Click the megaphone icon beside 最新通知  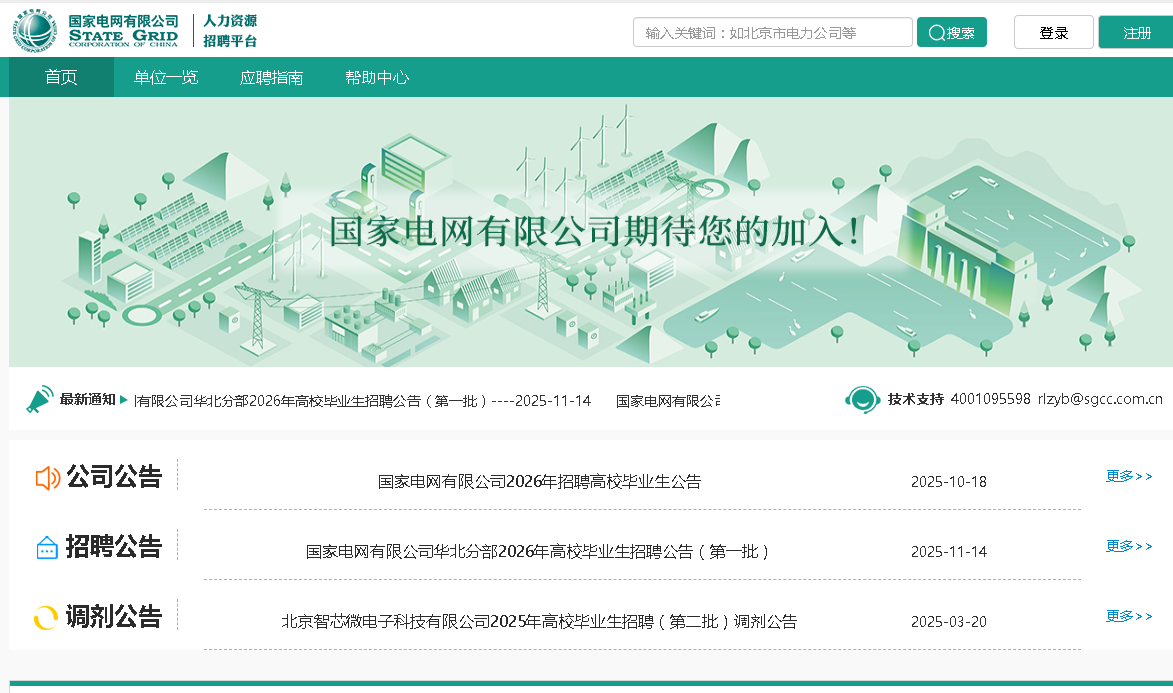pyautogui.click(x=40, y=400)
